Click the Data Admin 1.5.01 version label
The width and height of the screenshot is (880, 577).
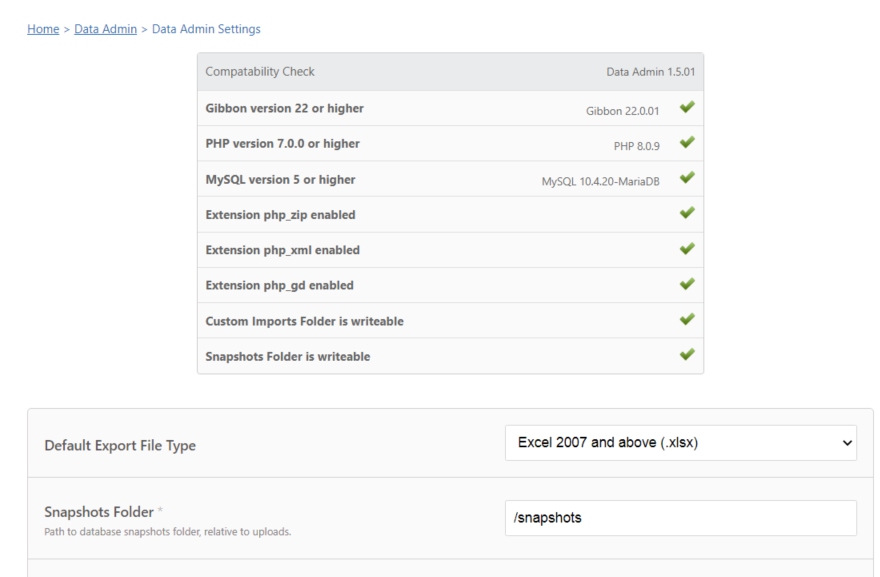650,72
